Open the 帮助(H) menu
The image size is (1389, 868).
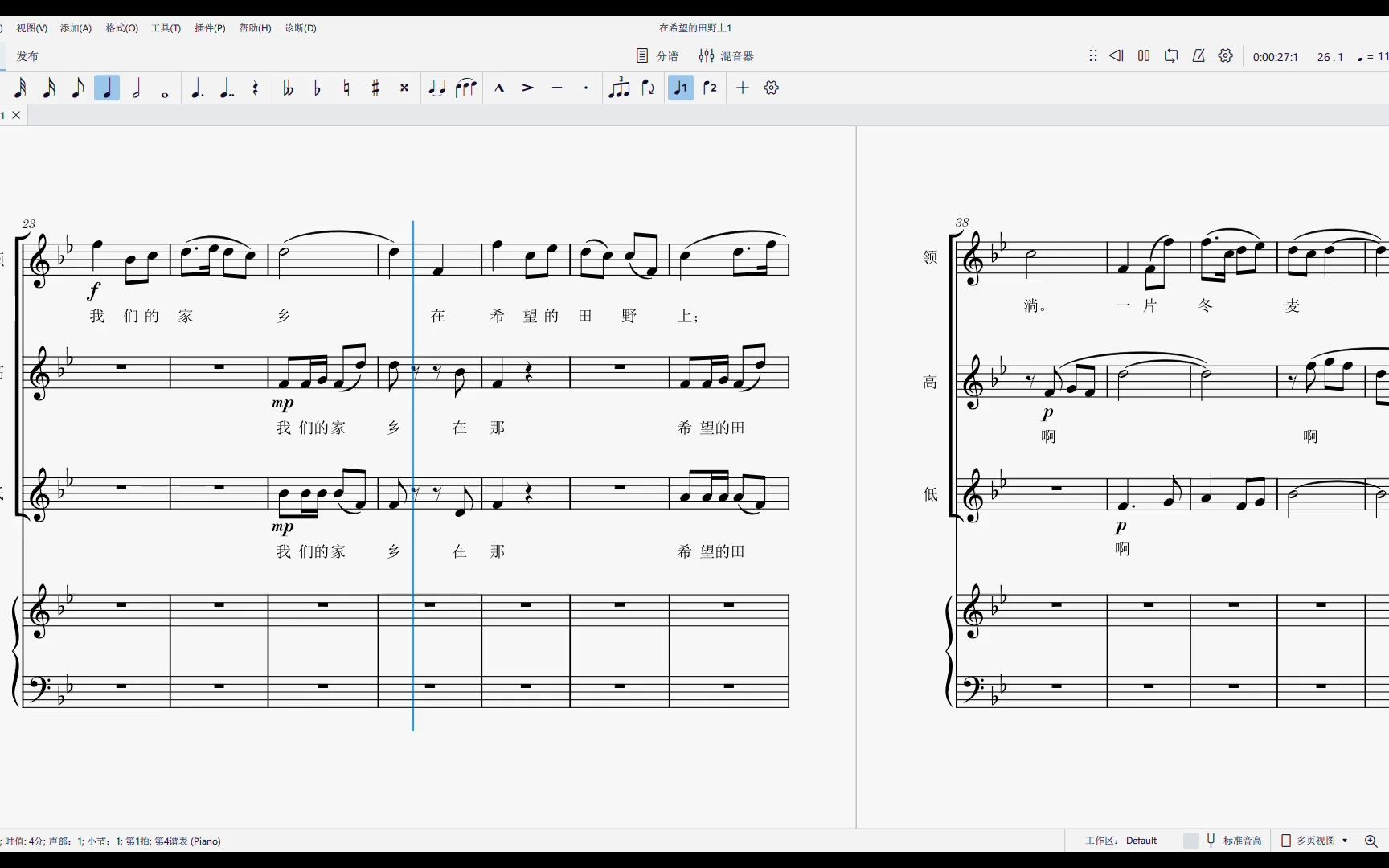point(255,28)
